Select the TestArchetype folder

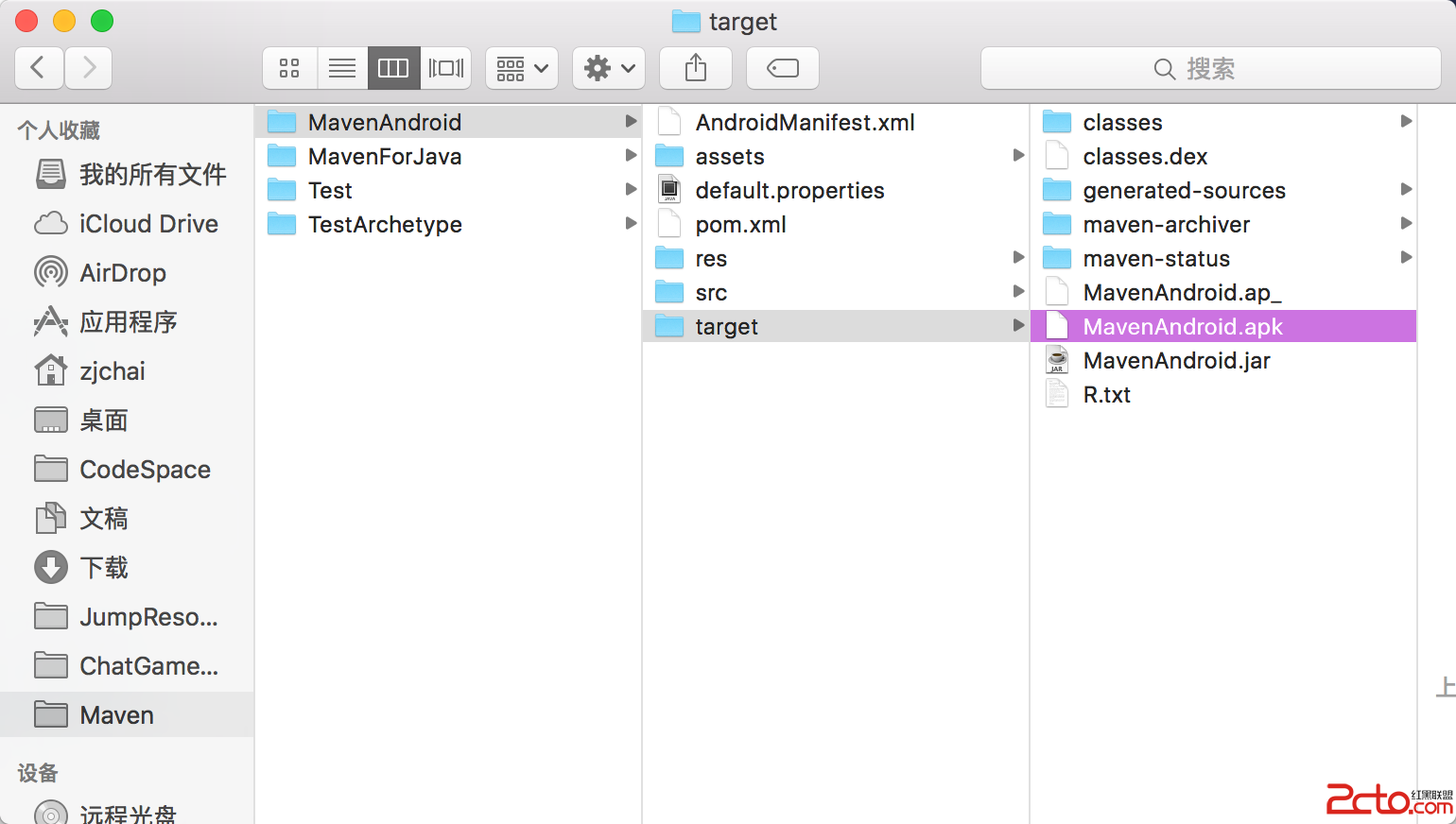tap(448, 224)
